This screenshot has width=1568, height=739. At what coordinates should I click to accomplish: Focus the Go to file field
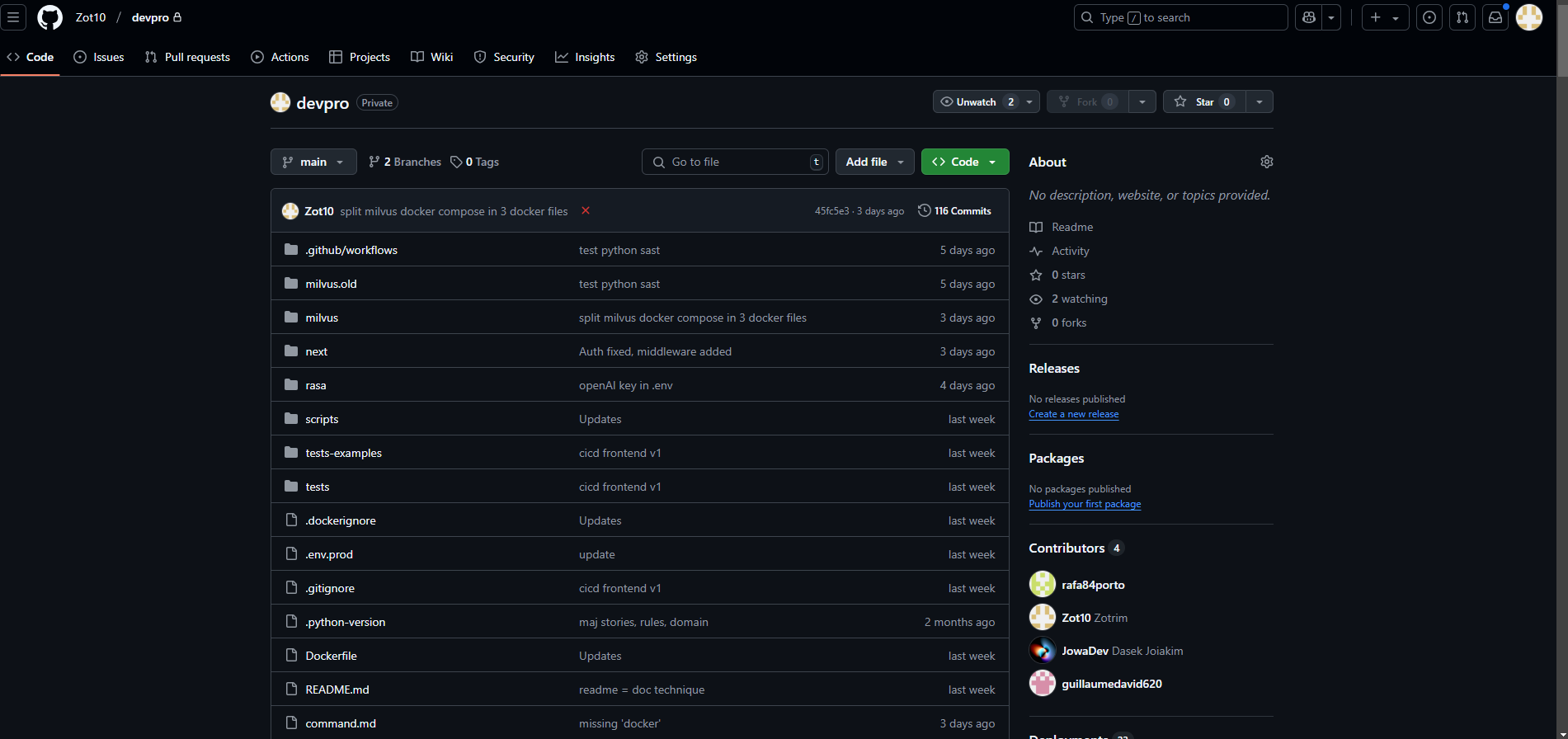734,162
